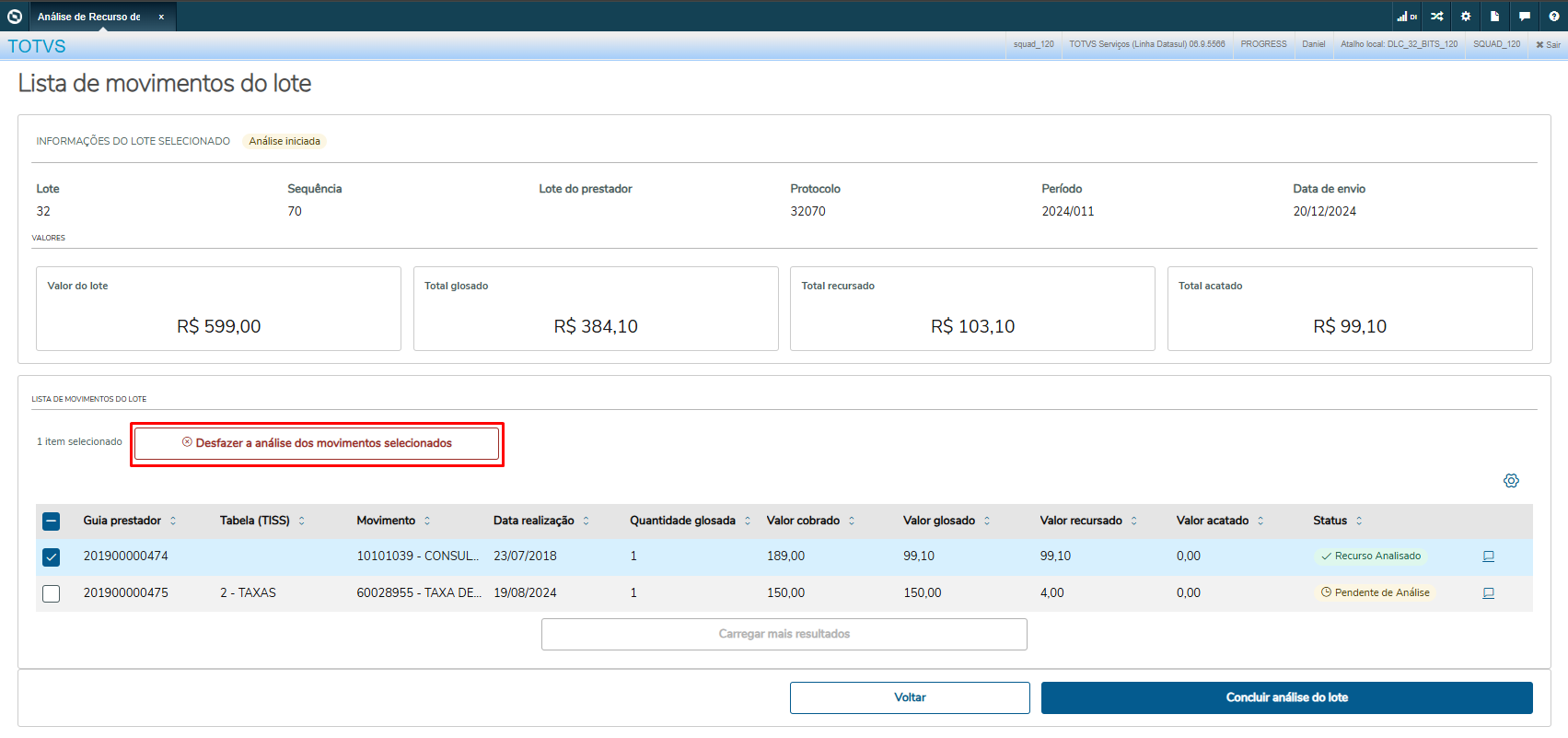Click date cell 23/07/2018
The width and height of the screenshot is (1568, 738).
[525, 556]
